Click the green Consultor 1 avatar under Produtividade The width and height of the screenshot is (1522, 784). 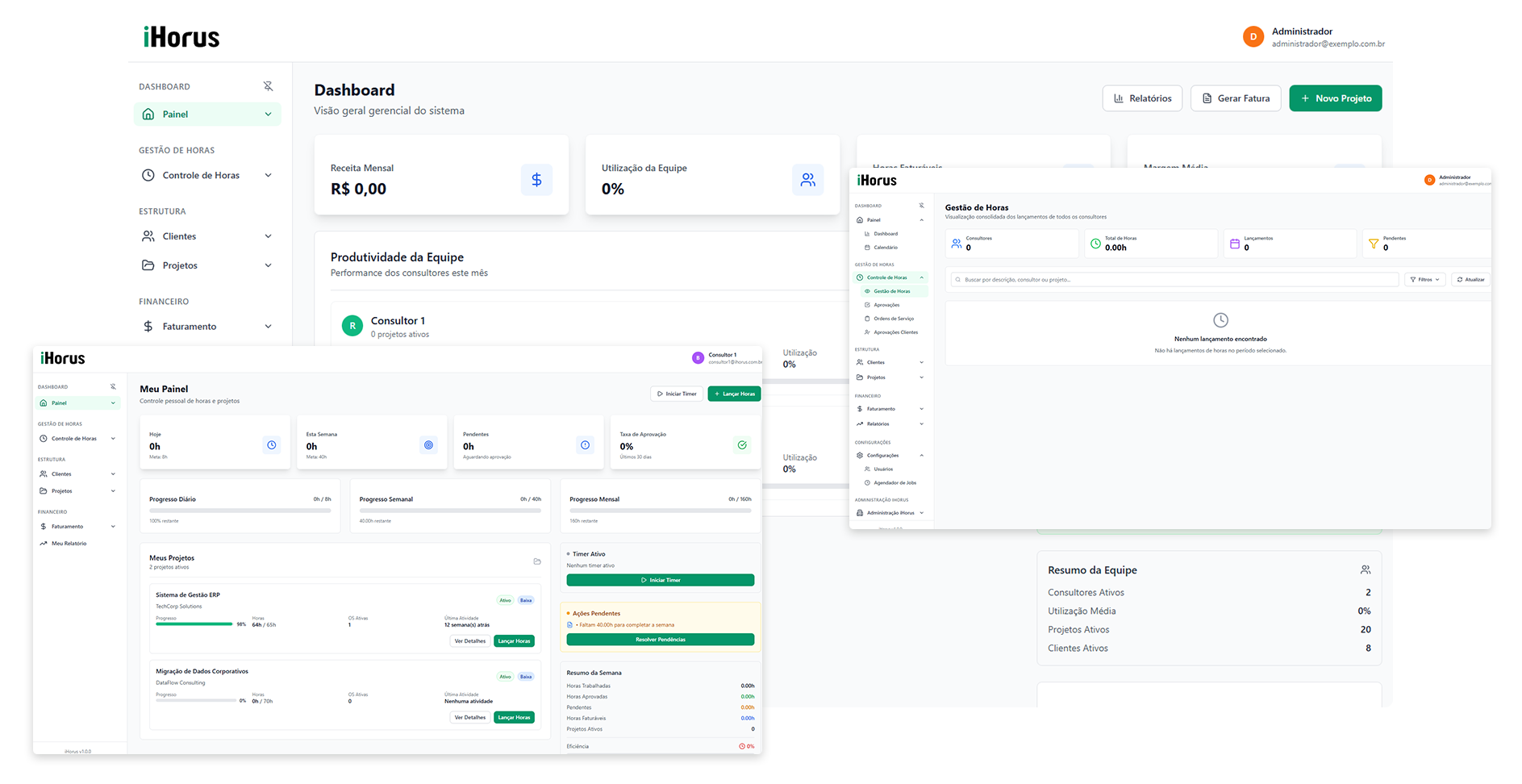tap(352, 326)
